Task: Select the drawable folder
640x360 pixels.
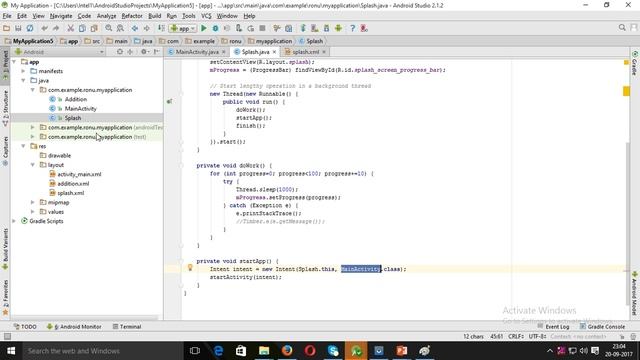Action: click(59, 156)
